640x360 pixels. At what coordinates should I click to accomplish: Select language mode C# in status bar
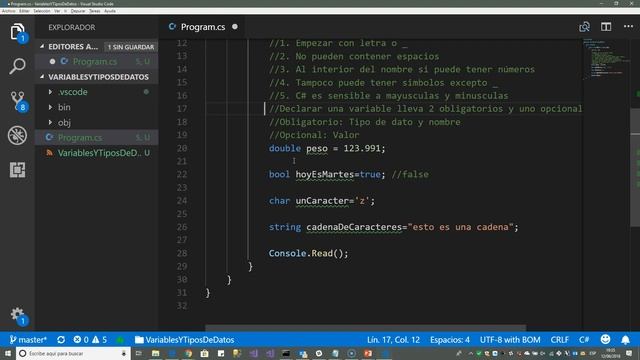pos(584,340)
